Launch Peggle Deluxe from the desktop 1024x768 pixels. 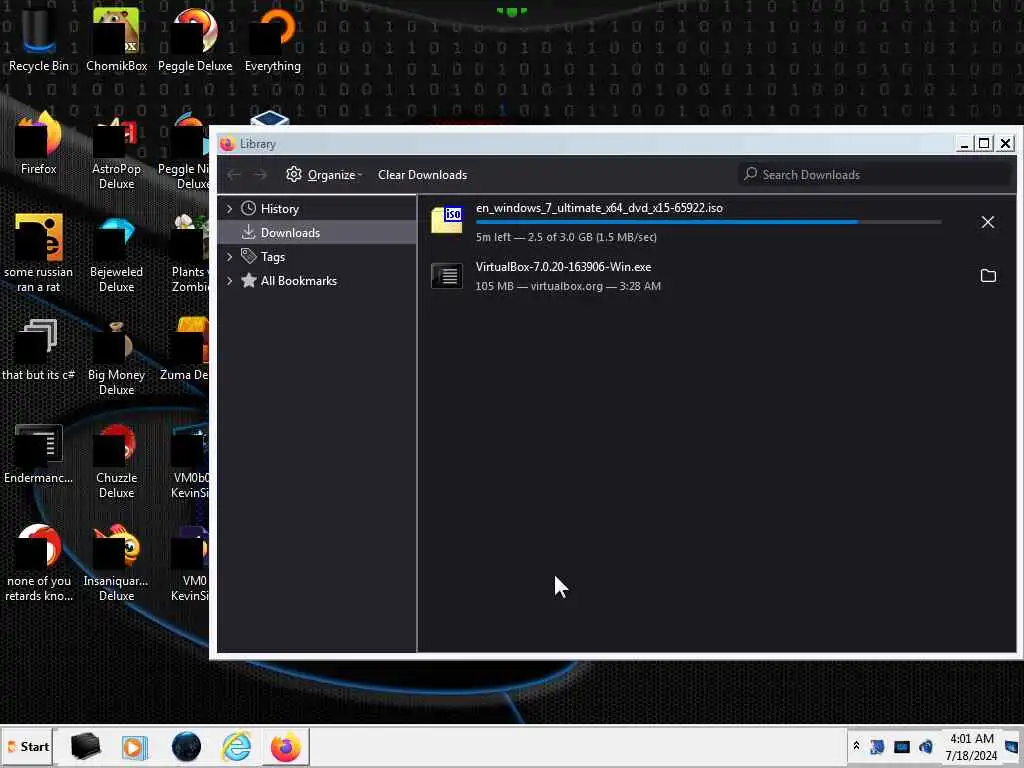195,39
